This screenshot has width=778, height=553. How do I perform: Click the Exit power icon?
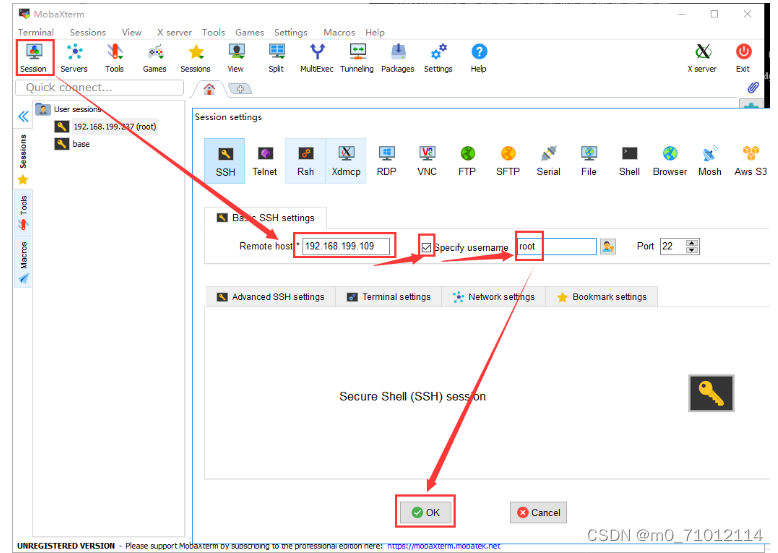click(743, 58)
